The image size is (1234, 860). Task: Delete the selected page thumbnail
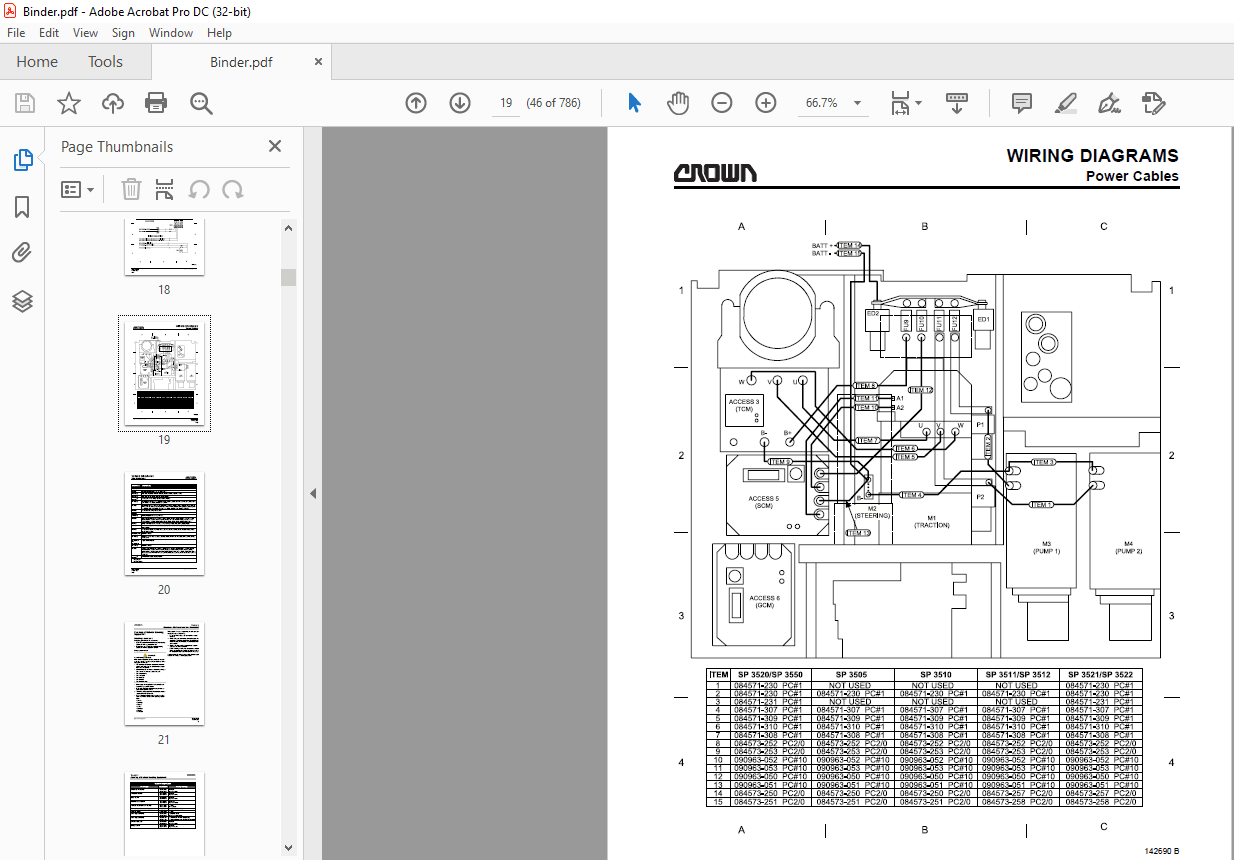pos(131,189)
